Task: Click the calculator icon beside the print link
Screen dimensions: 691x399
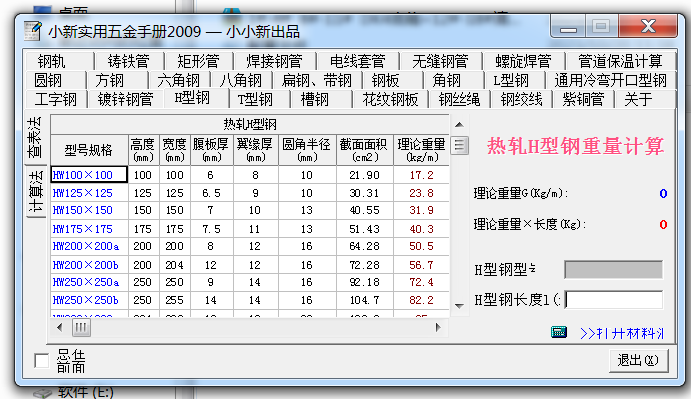Action: click(559, 332)
